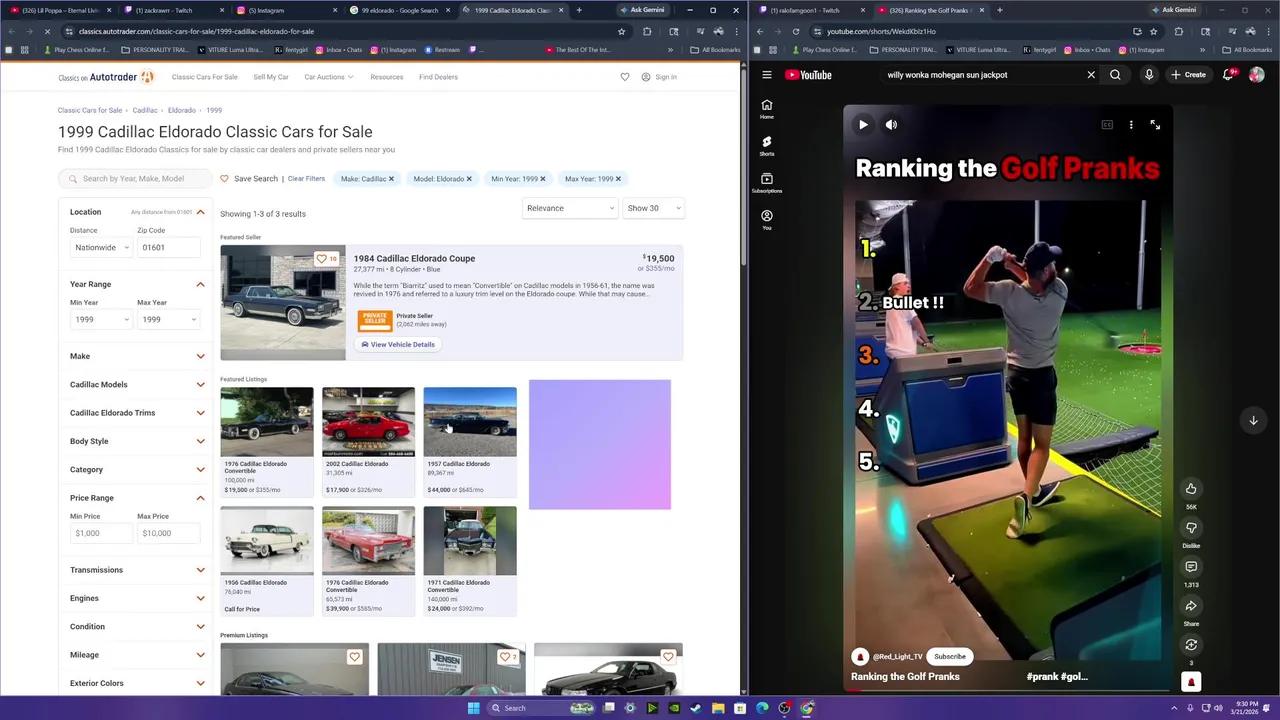The height and width of the screenshot is (720, 1280).
Task: Enter fullscreen on the short
Action: tap(1155, 125)
